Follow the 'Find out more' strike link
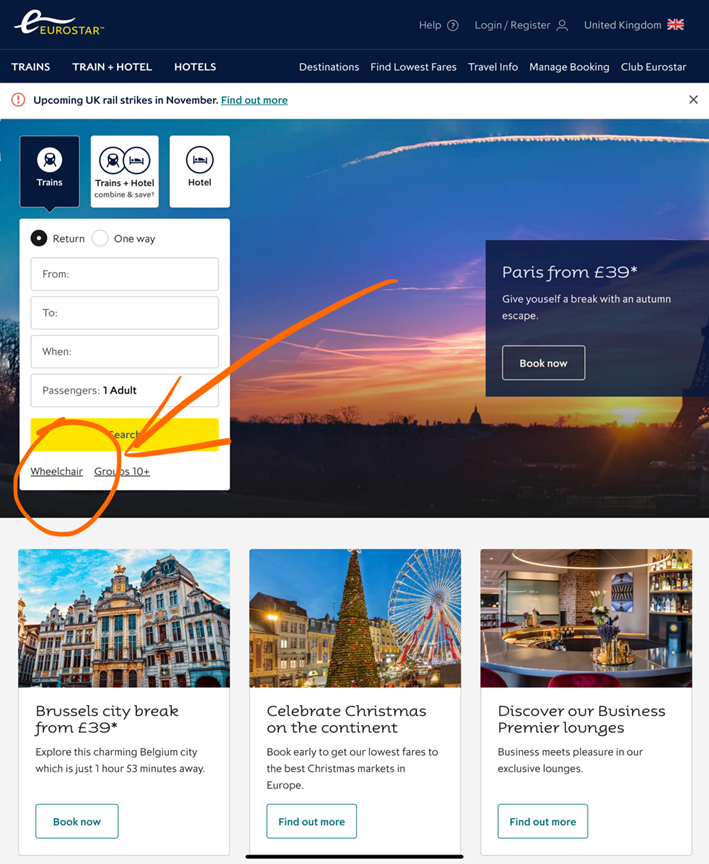 (254, 100)
